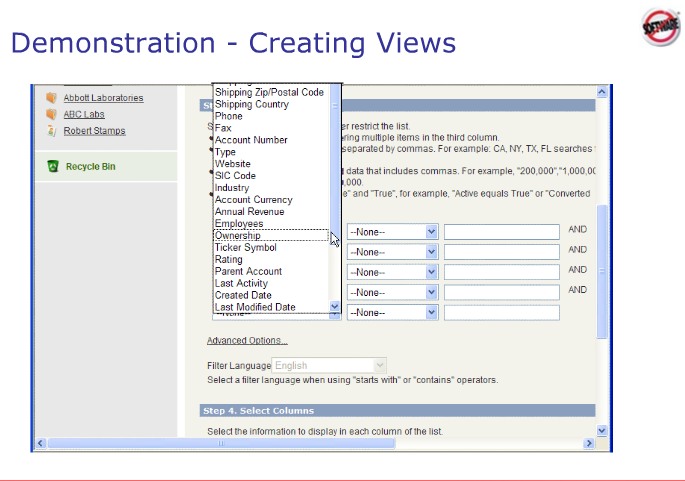685x481 pixels.
Task: Click the Abbott Laboratories folder icon
Action: coord(52,98)
